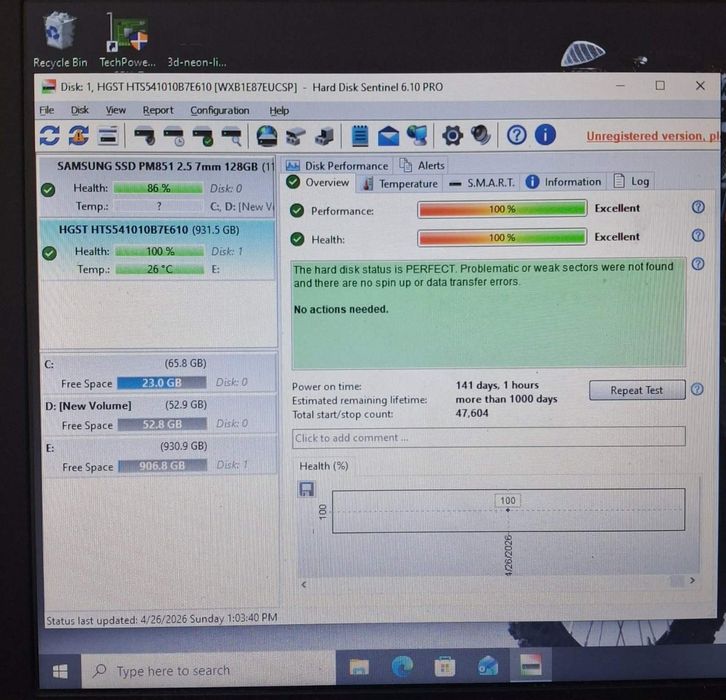Click the computer monitor network icon
The image size is (726, 700).
pos(417,136)
